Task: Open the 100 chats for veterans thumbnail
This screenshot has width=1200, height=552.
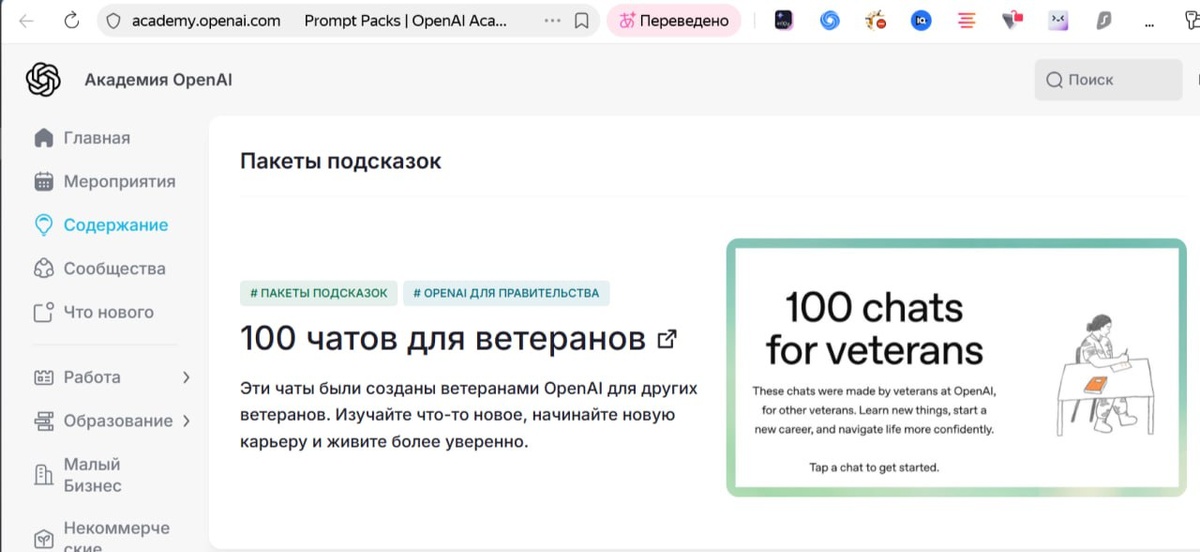Action: point(956,367)
